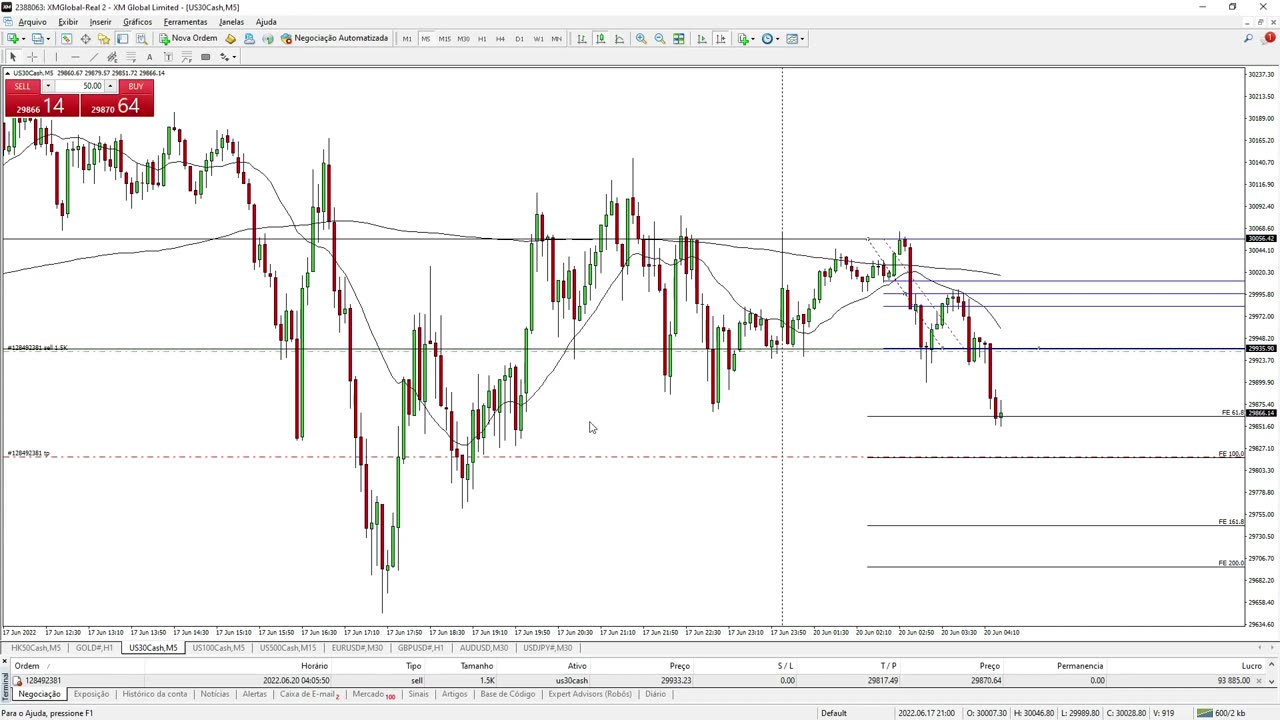1280x720 pixels.
Task: Select the equidistant channel tool
Action: point(112,57)
